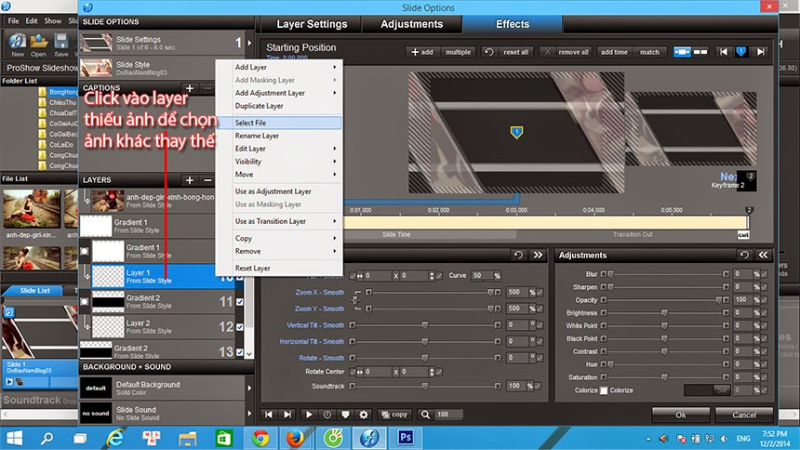Open Photoshop from the taskbar

coord(406,437)
